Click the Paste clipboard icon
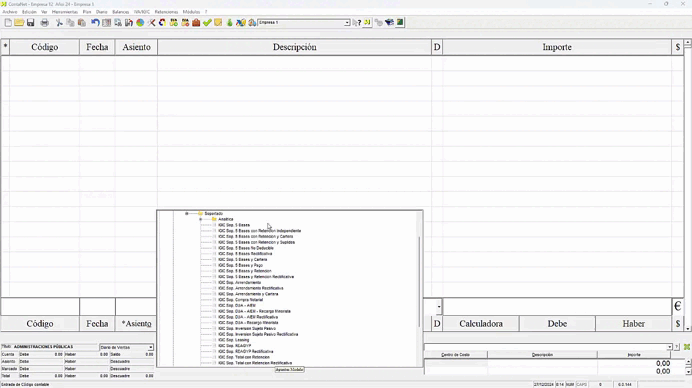The height and width of the screenshot is (388, 692). [82, 23]
